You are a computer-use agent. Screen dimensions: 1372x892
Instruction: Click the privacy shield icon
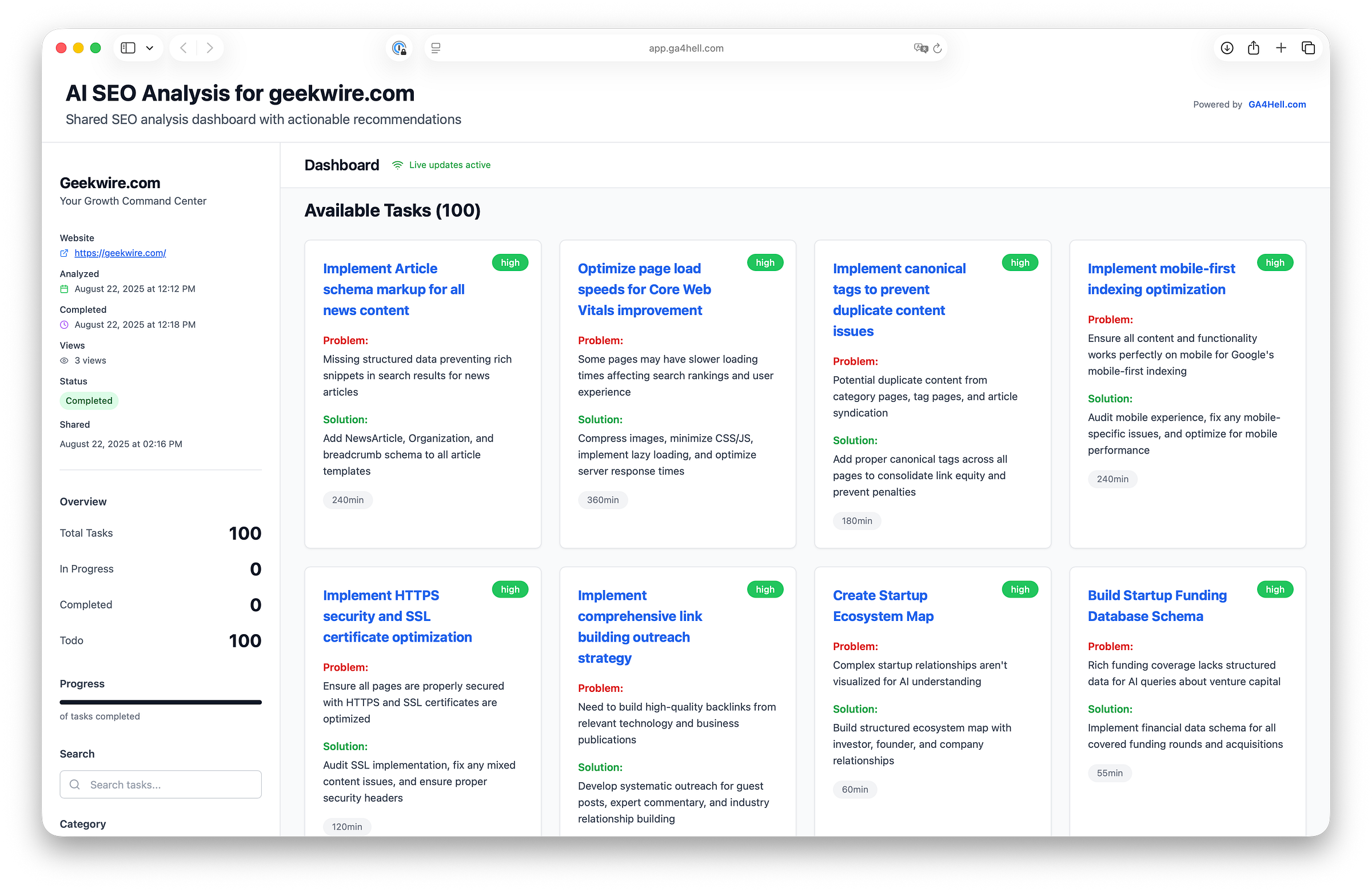coord(399,48)
